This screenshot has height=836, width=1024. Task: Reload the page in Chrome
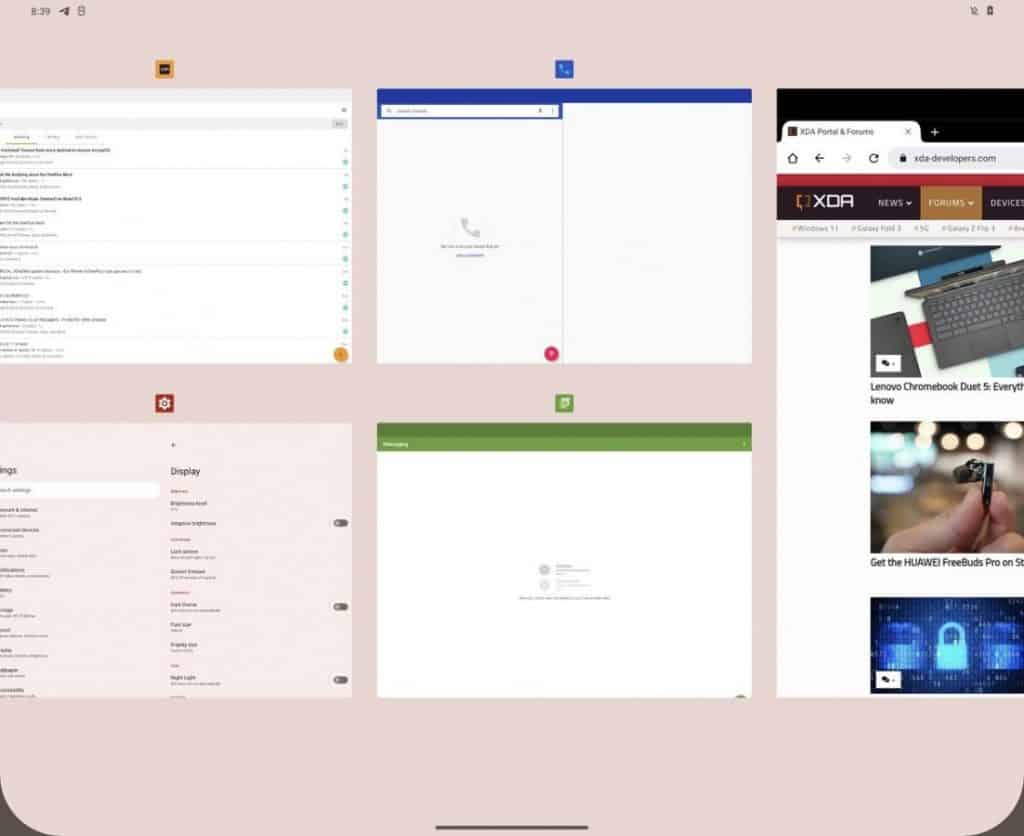pos(872,158)
